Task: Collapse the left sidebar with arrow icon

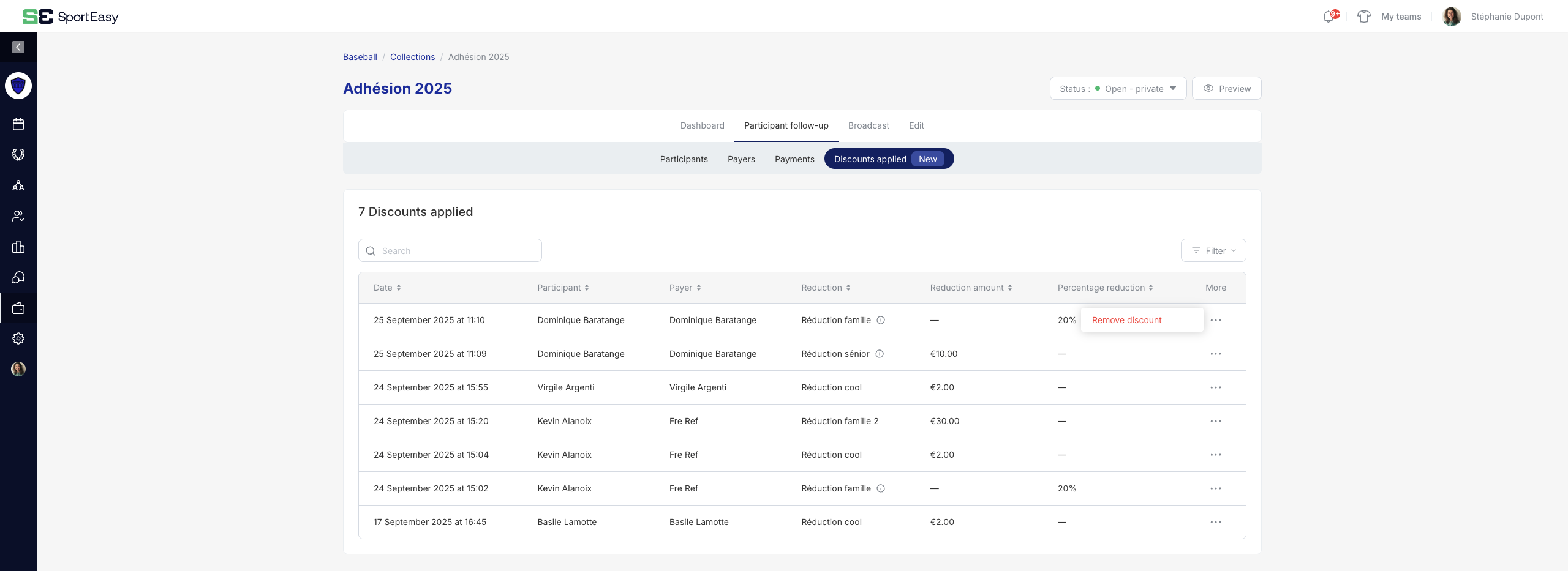Action: point(18,47)
